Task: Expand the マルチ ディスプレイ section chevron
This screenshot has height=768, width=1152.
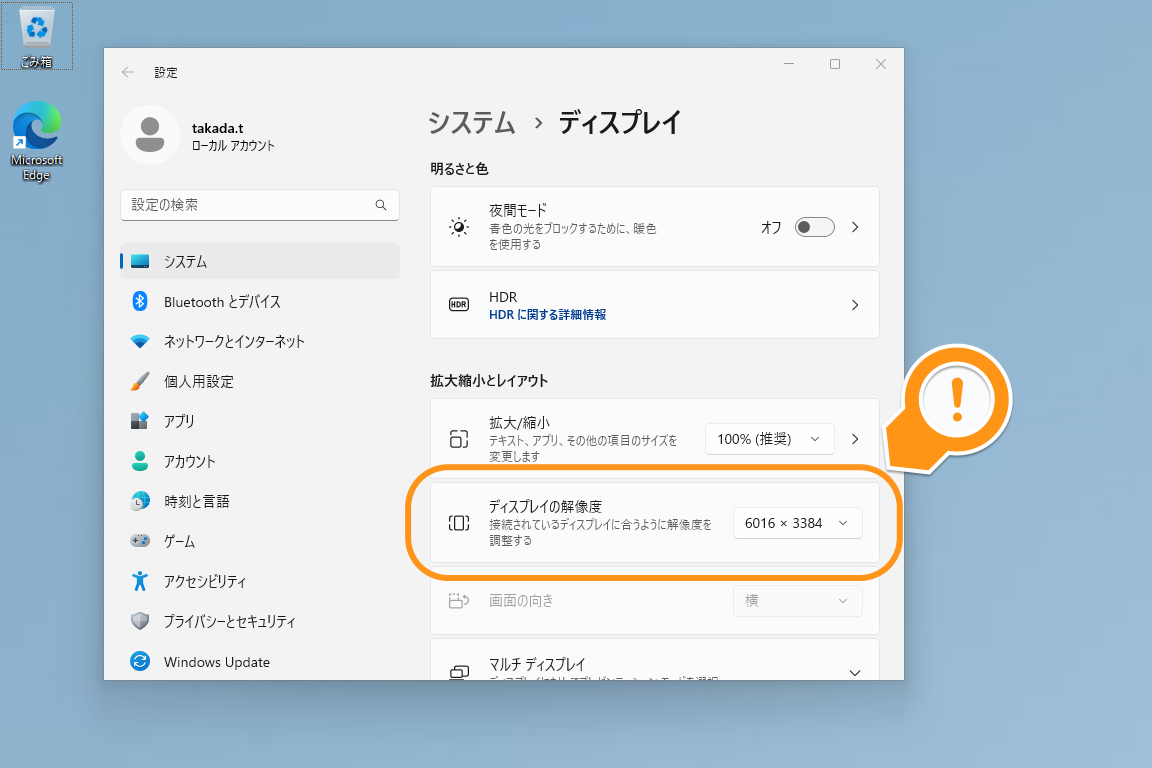Action: coord(854,672)
